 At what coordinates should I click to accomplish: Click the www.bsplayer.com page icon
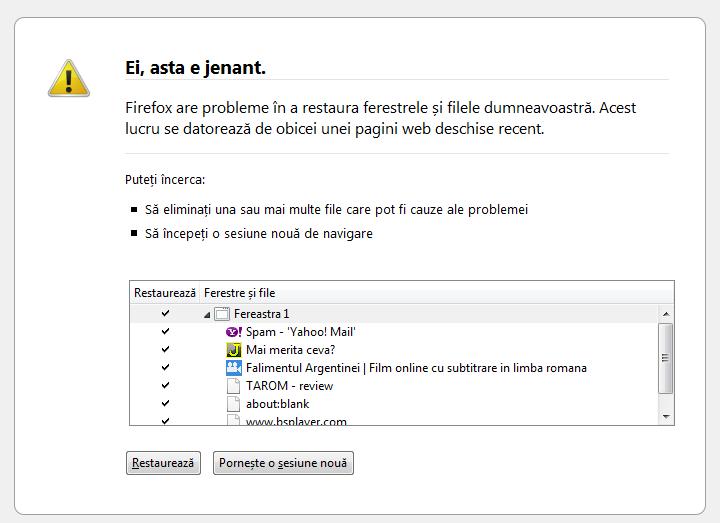point(234,420)
